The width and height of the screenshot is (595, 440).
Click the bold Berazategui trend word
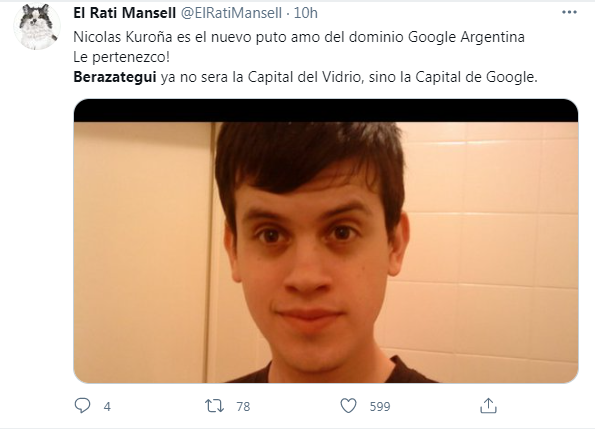point(115,77)
